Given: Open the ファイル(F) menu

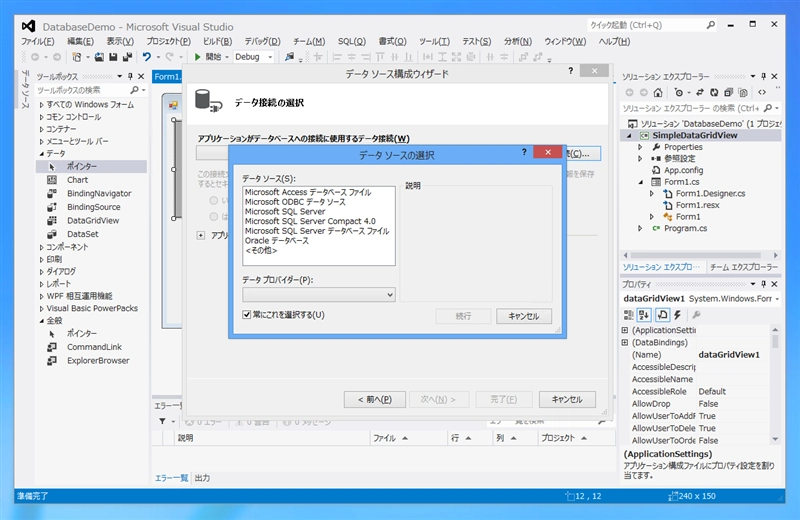Looking at the screenshot, I should click(x=37, y=41).
